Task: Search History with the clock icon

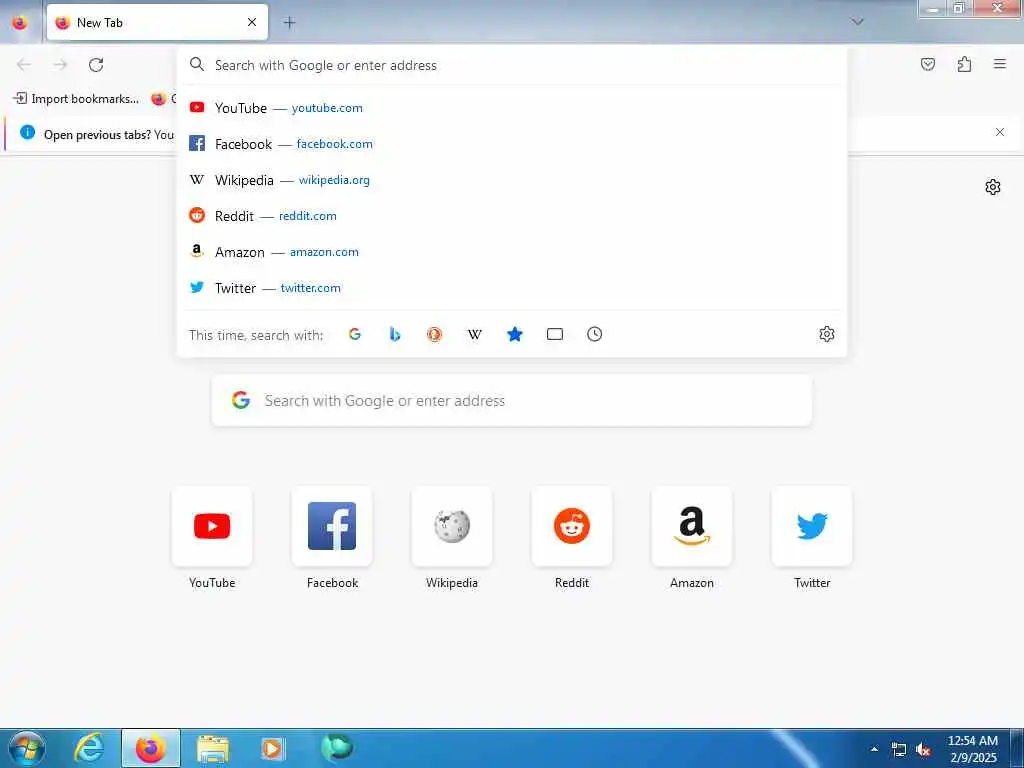Action: click(594, 334)
